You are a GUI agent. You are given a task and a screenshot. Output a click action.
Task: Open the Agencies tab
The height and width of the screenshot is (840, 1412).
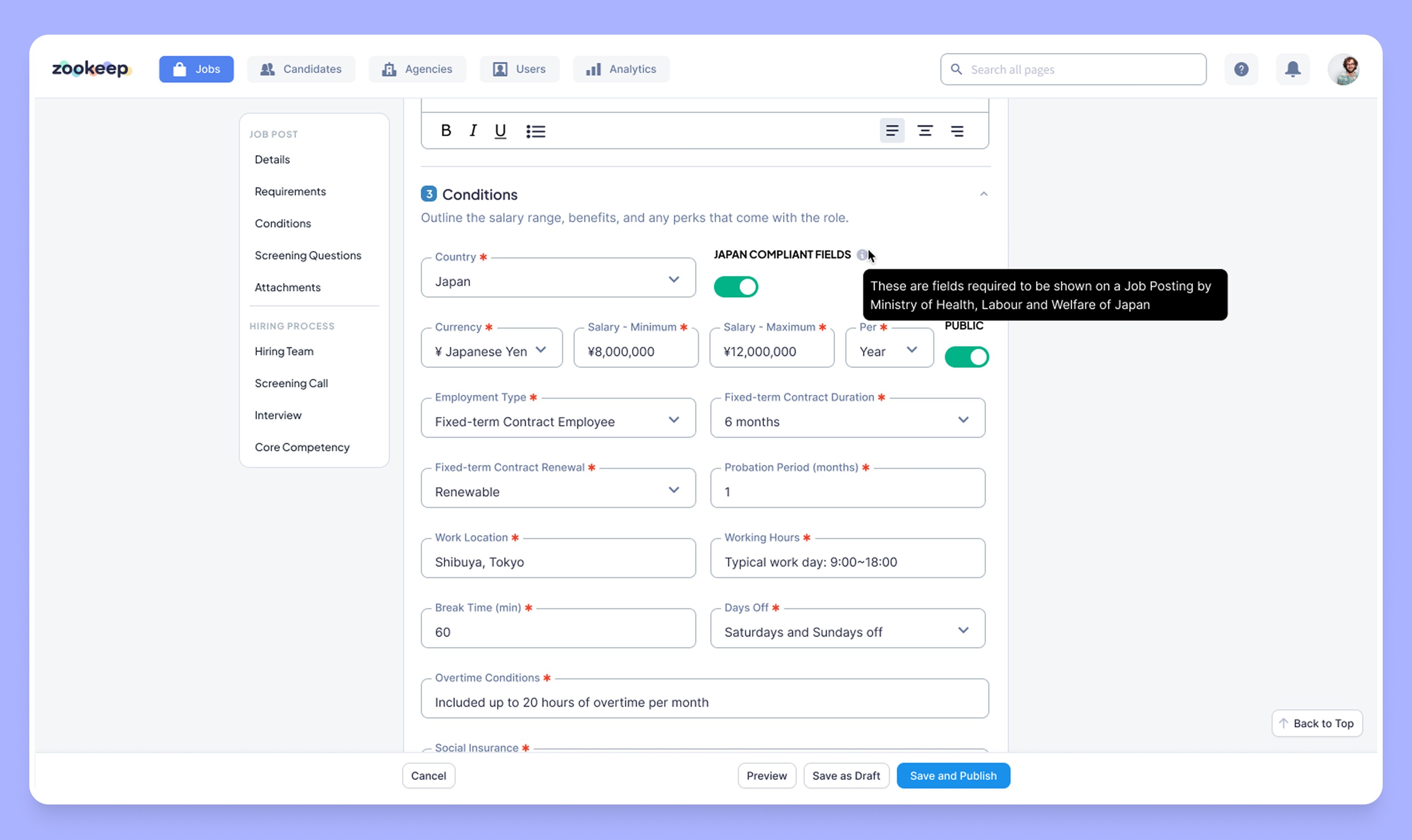417,69
